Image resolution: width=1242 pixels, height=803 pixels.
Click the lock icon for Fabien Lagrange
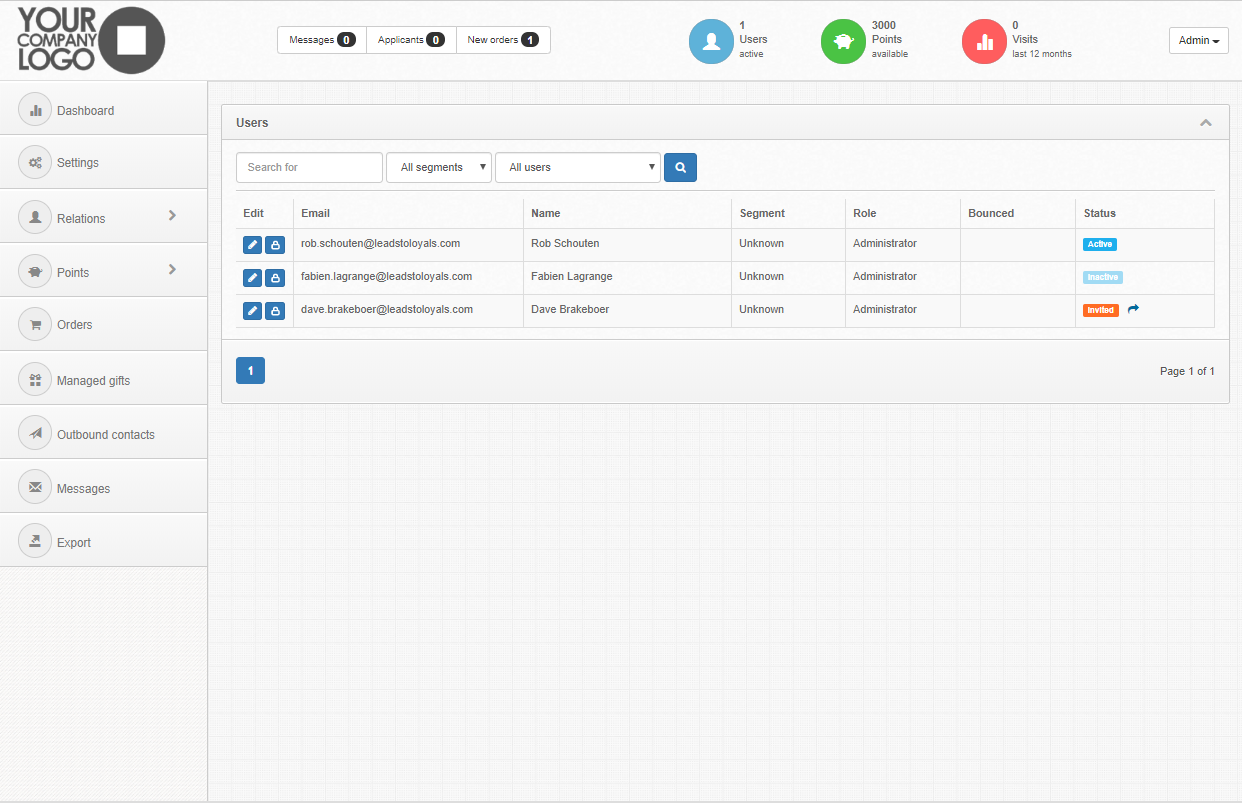275,278
